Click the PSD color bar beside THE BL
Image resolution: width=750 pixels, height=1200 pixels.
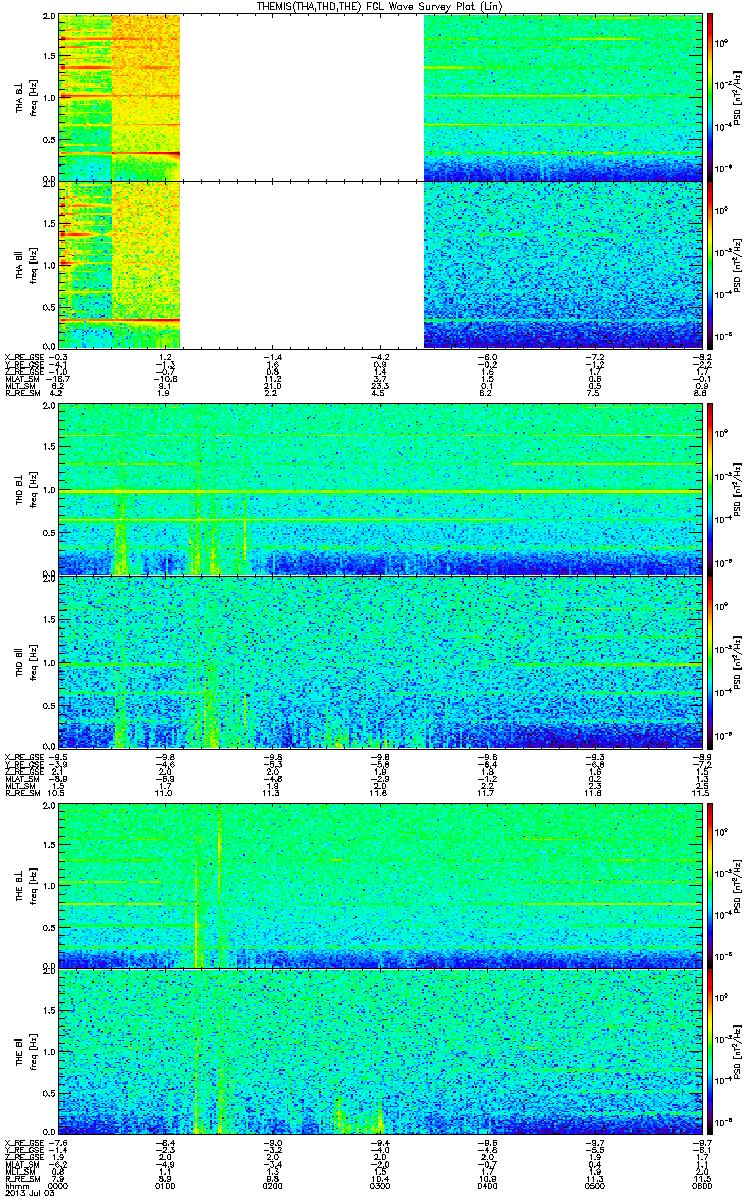pyautogui.click(x=711, y=885)
